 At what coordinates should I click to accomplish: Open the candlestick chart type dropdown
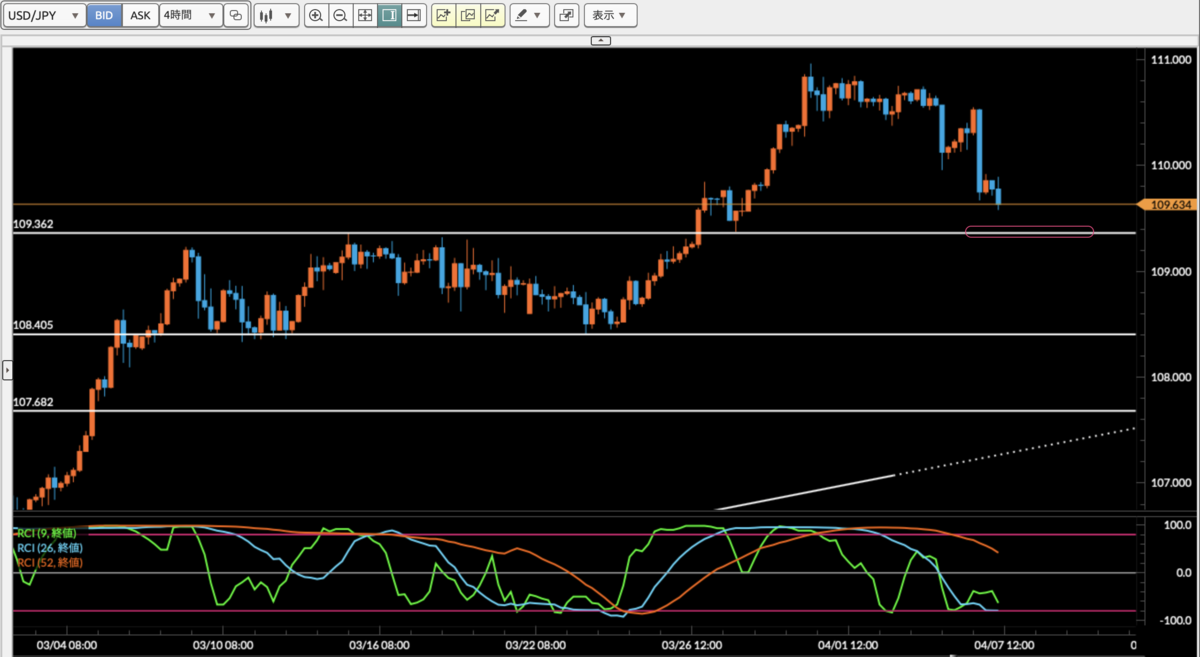[x=276, y=15]
